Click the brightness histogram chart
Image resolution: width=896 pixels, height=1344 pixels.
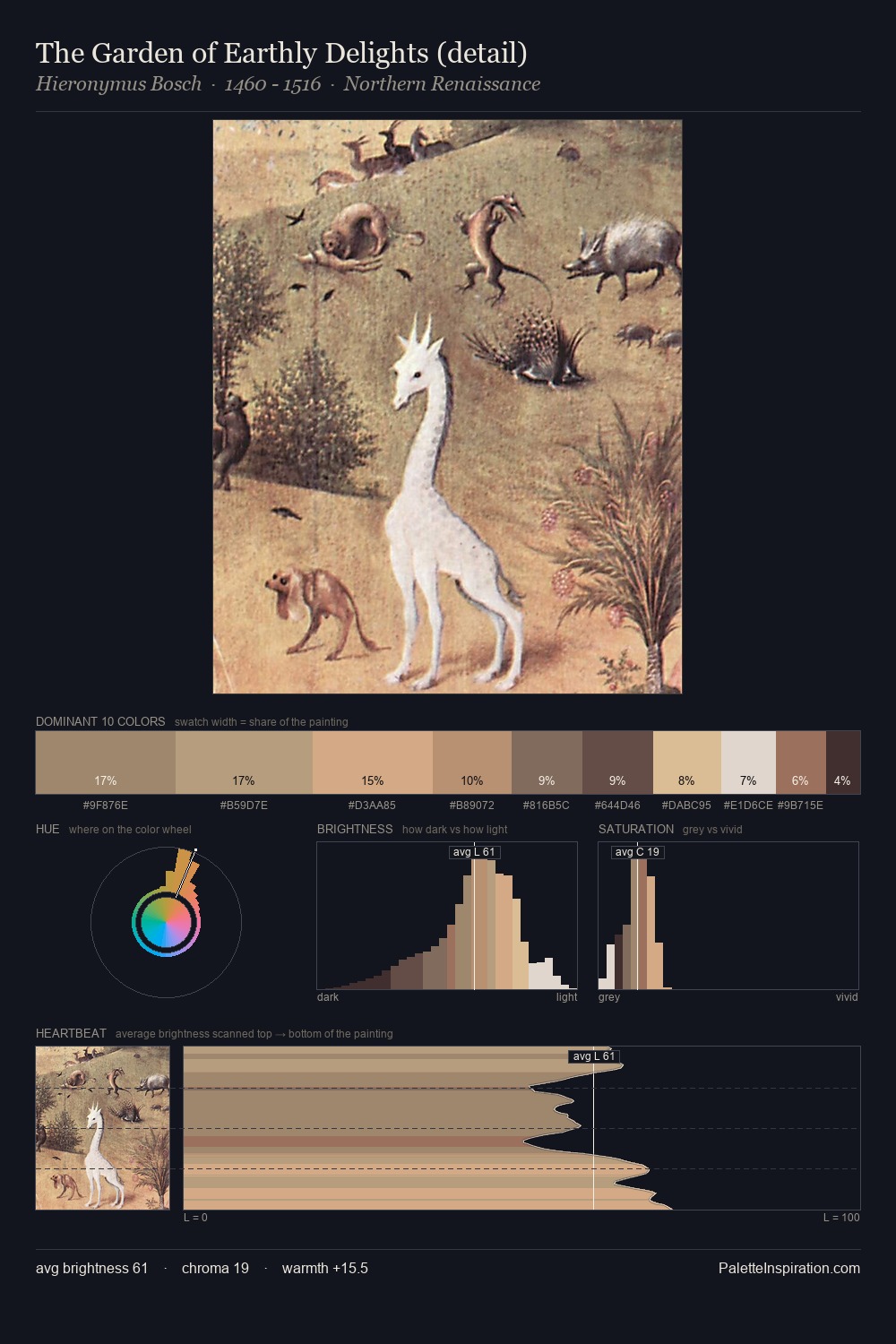(x=447, y=916)
